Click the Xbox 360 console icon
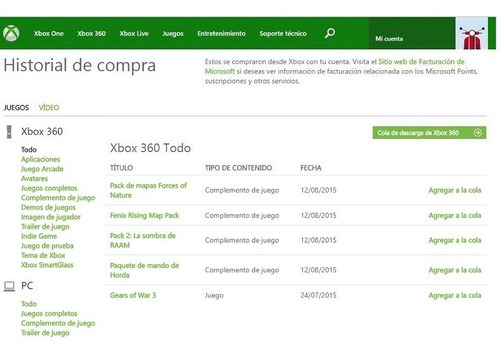 9,132
